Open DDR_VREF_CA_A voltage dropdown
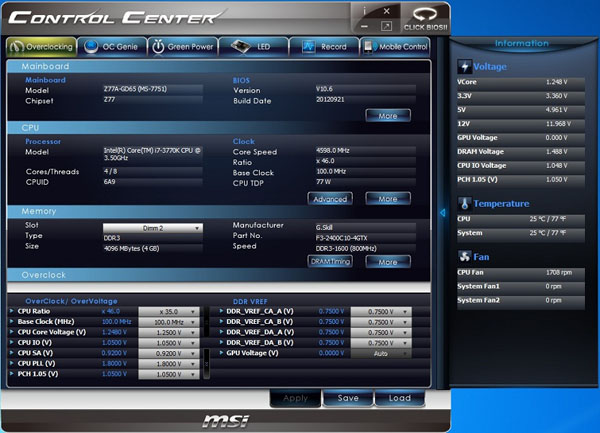 pos(381,312)
